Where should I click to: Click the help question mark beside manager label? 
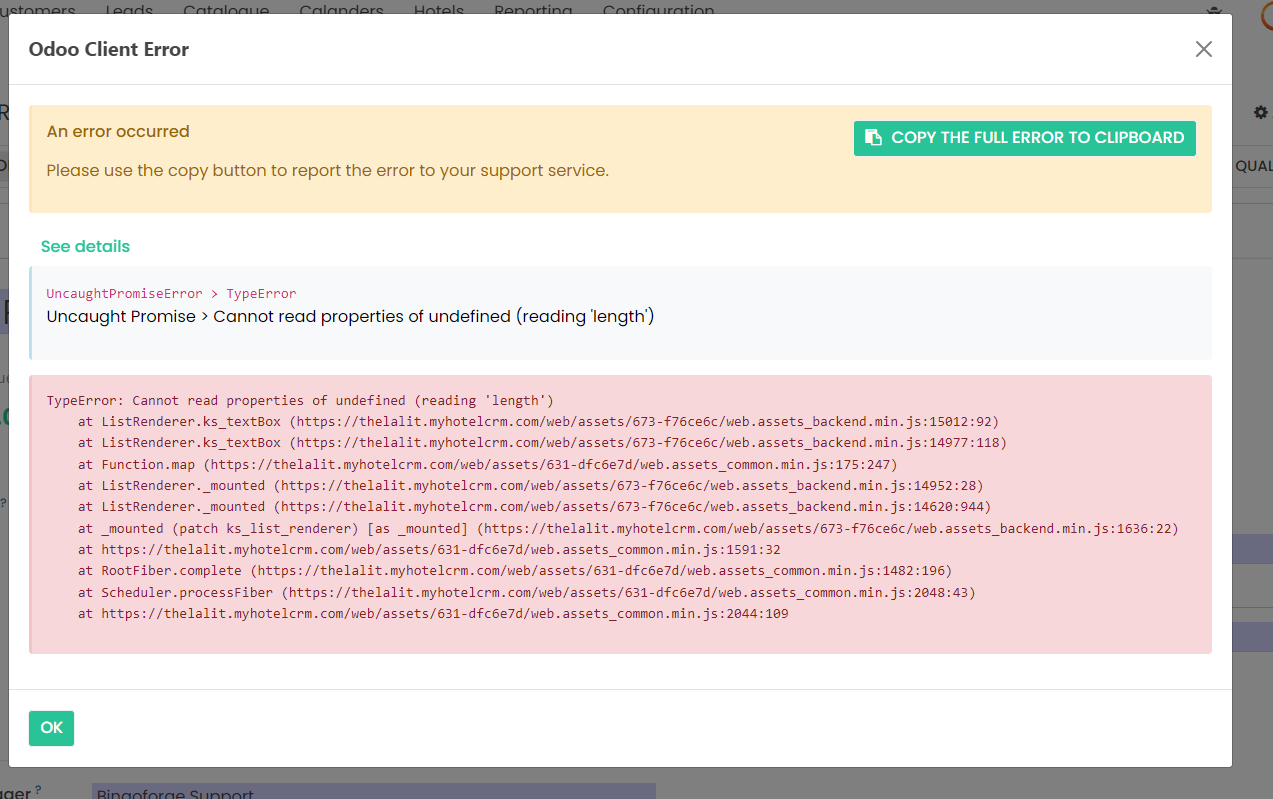[x=38, y=790]
